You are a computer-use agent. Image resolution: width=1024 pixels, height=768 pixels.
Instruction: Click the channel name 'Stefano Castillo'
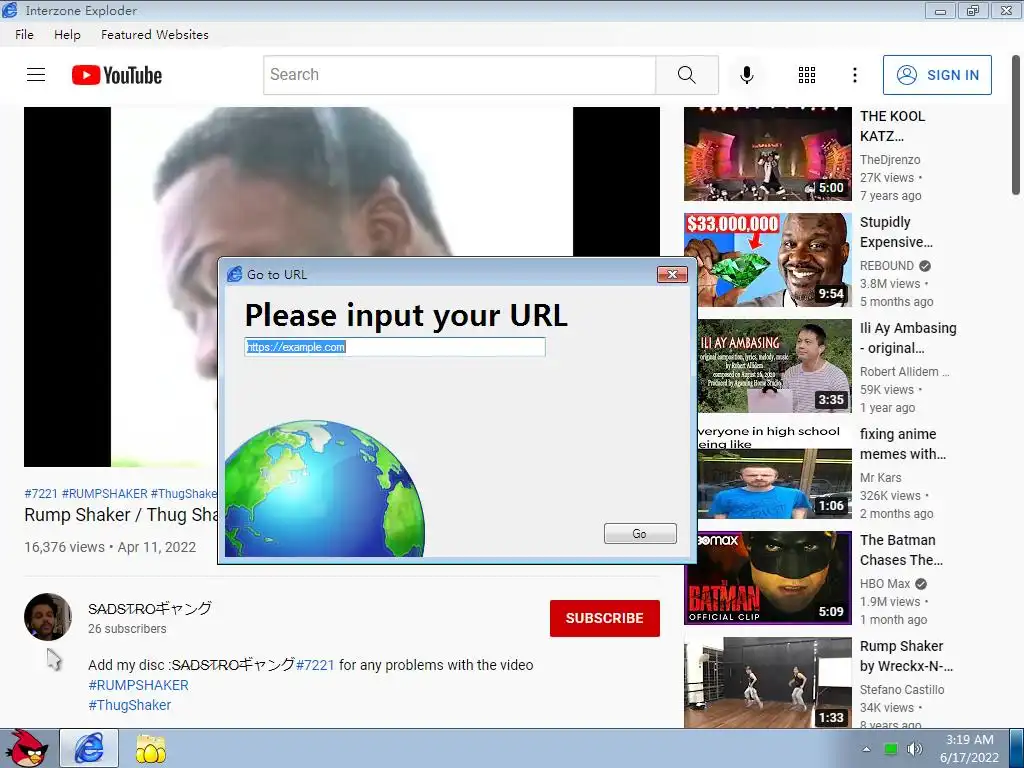[x=902, y=690]
